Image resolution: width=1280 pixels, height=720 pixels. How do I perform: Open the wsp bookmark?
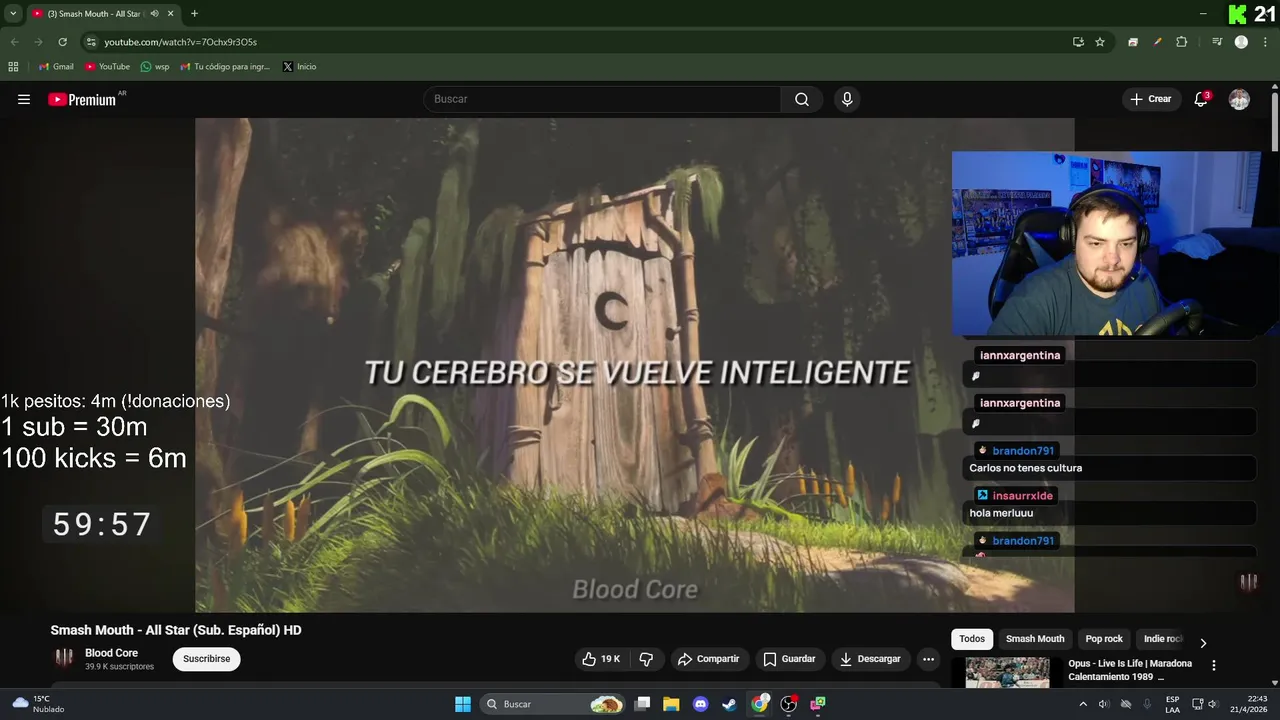click(155, 67)
